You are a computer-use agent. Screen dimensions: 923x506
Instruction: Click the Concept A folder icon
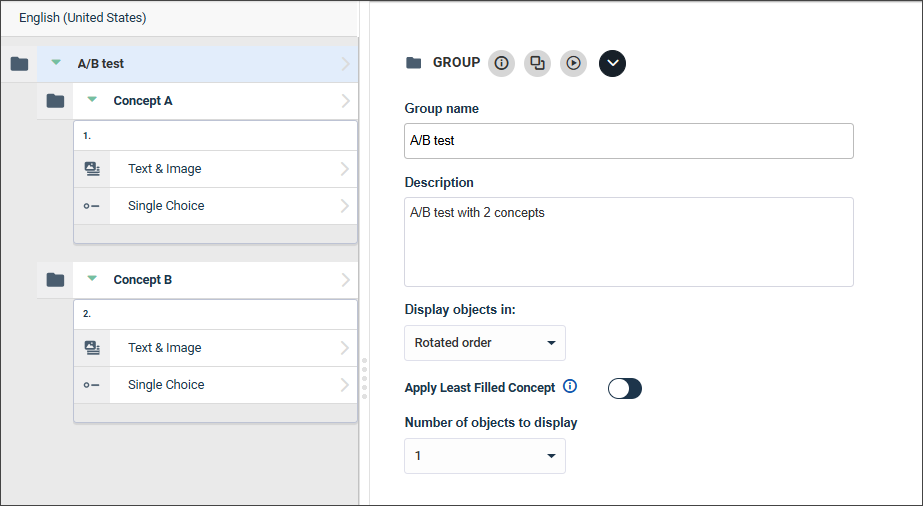(55, 101)
